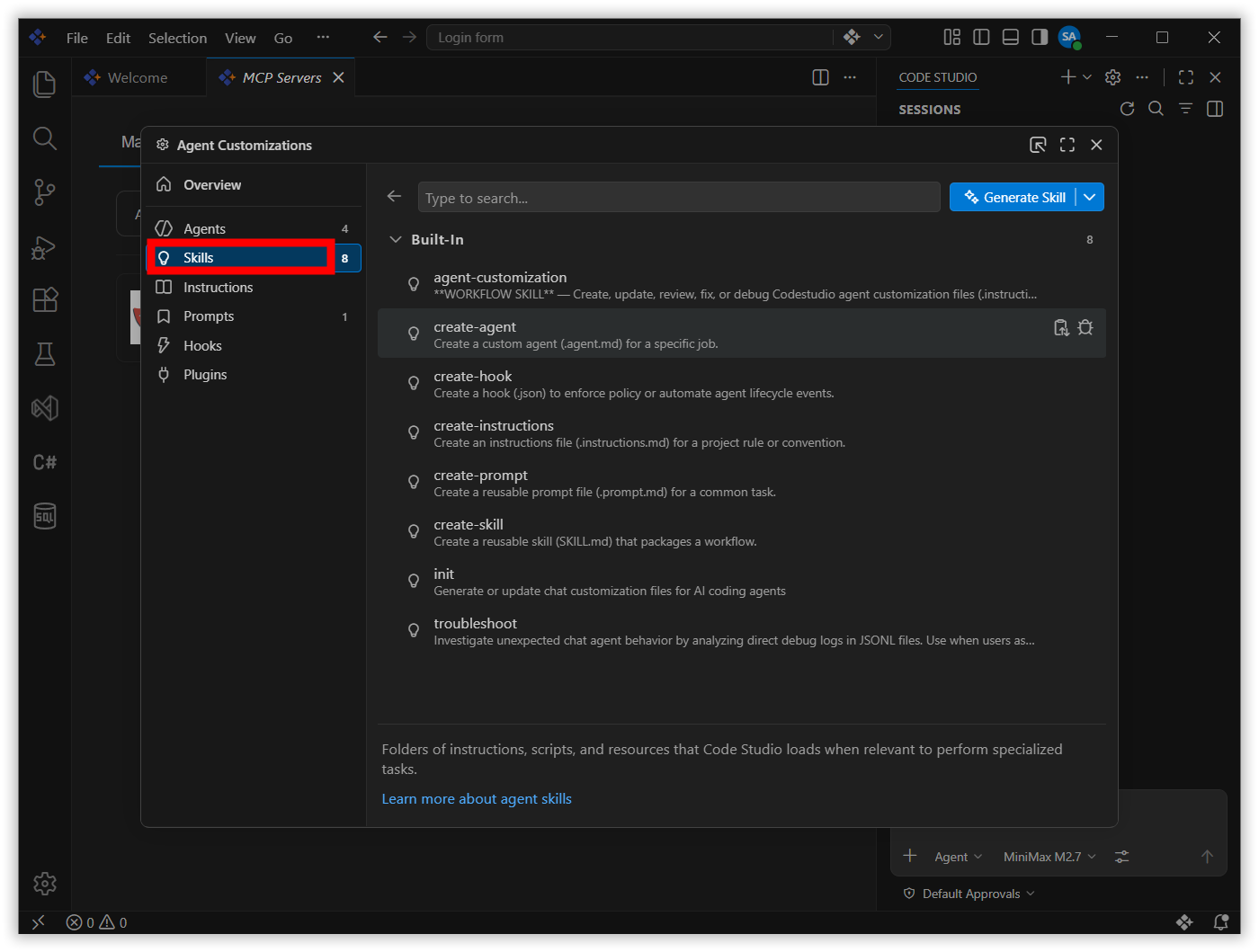Click the Type to search skills field
This screenshot has height=952, width=1259.
pyautogui.click(x=679, y=197)
